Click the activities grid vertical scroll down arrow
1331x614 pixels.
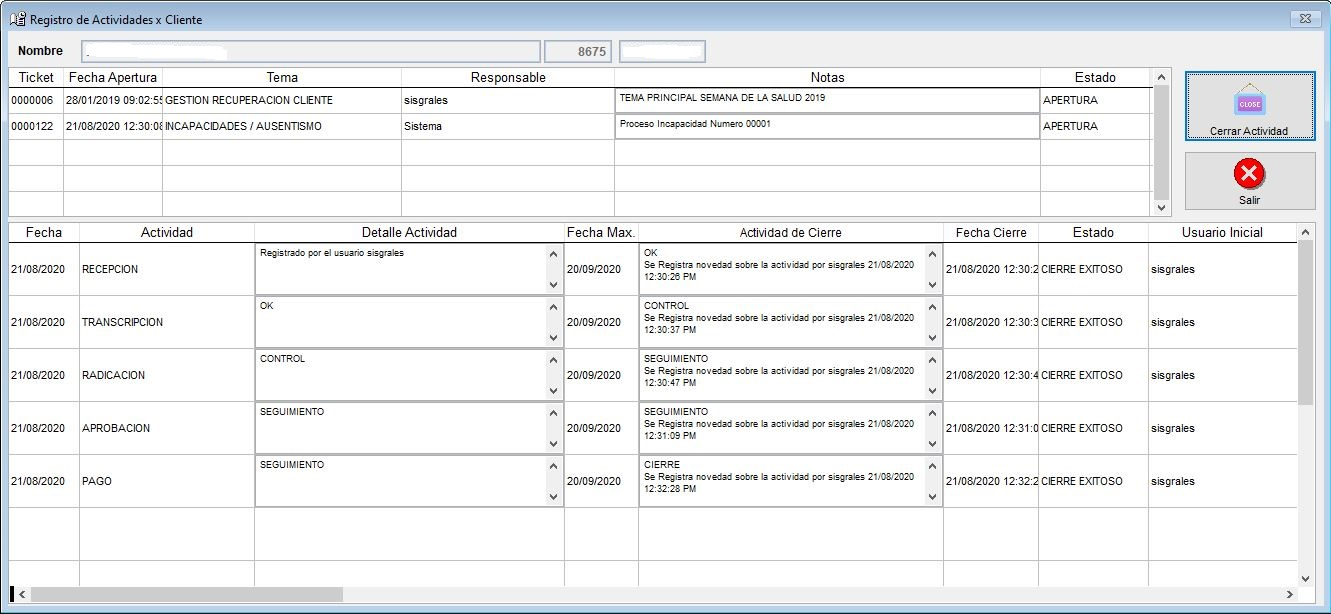click(1305, 578)
